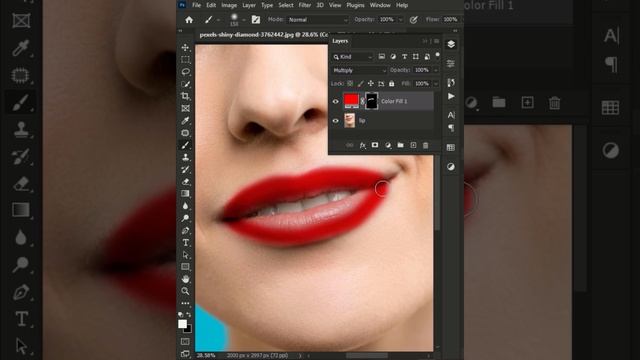Delete layer with trash icon
Viewport: 640px width, 360px height.
[426, 145]
